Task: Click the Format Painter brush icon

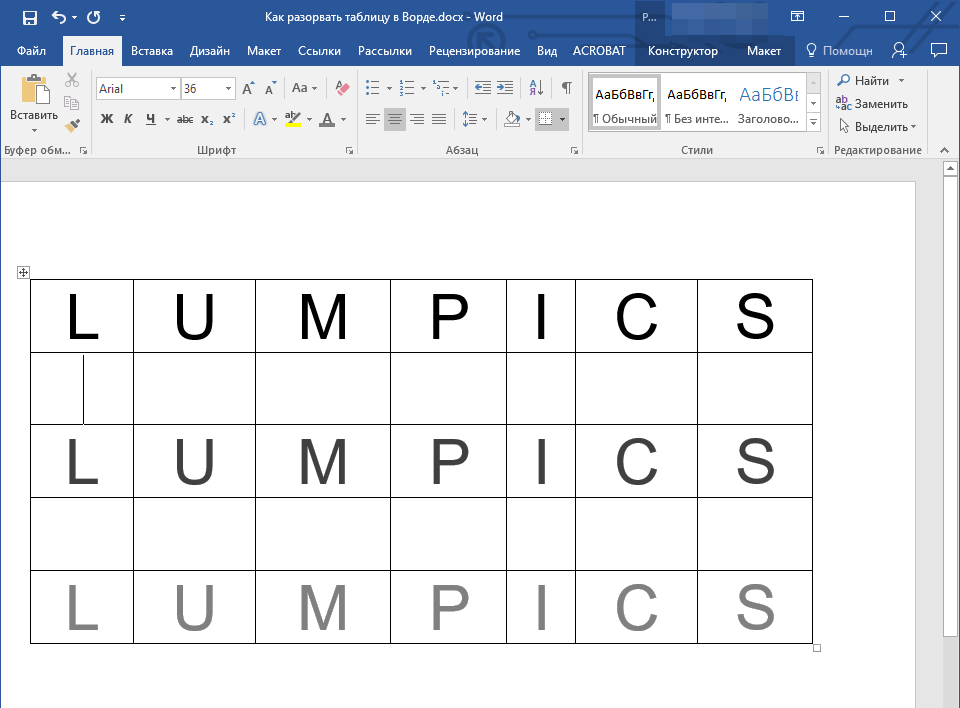Action: 72,126
